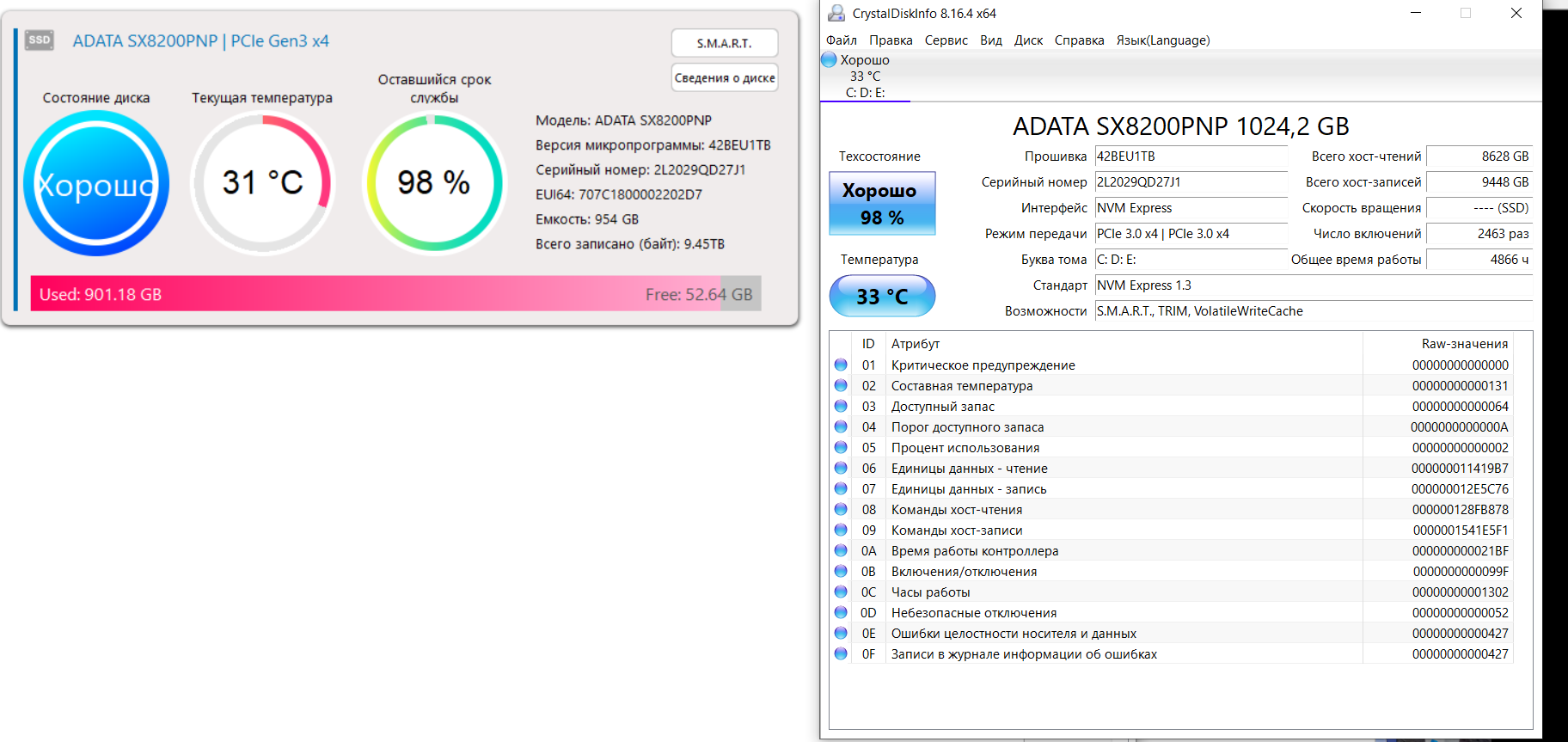The width and height of the screenshot is (1568, 742).
Task: Click the ID column header
Action: (868, 344)
